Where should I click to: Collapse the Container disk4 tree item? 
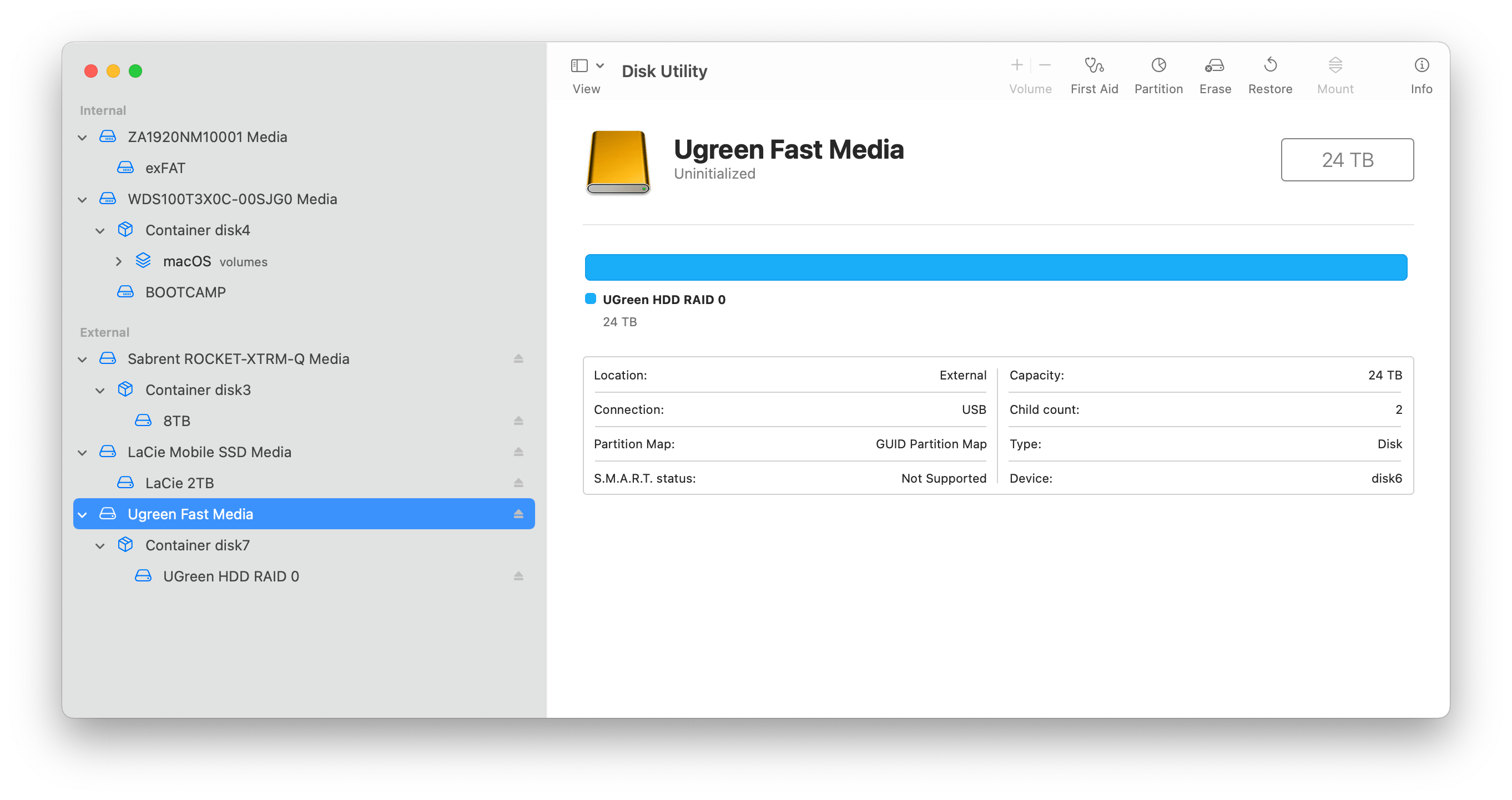(100, 230)
